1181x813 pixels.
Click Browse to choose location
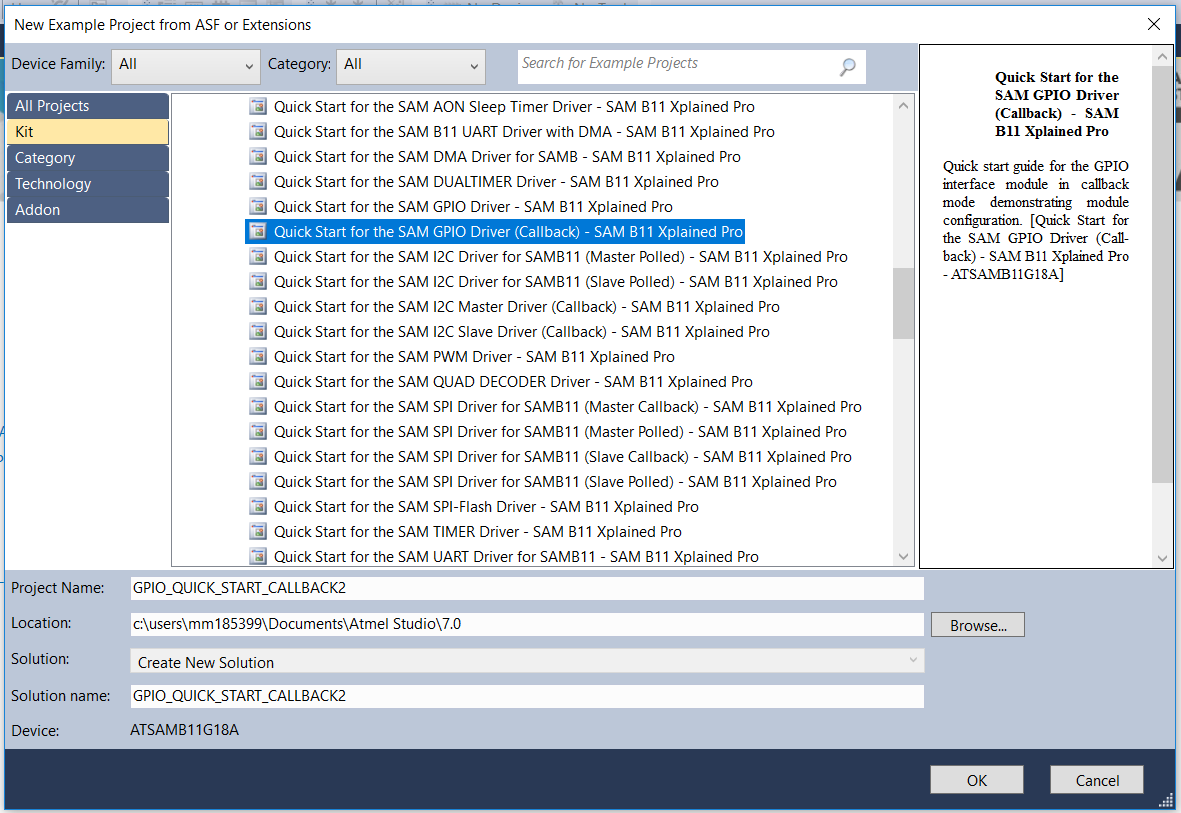pos(978,625)
